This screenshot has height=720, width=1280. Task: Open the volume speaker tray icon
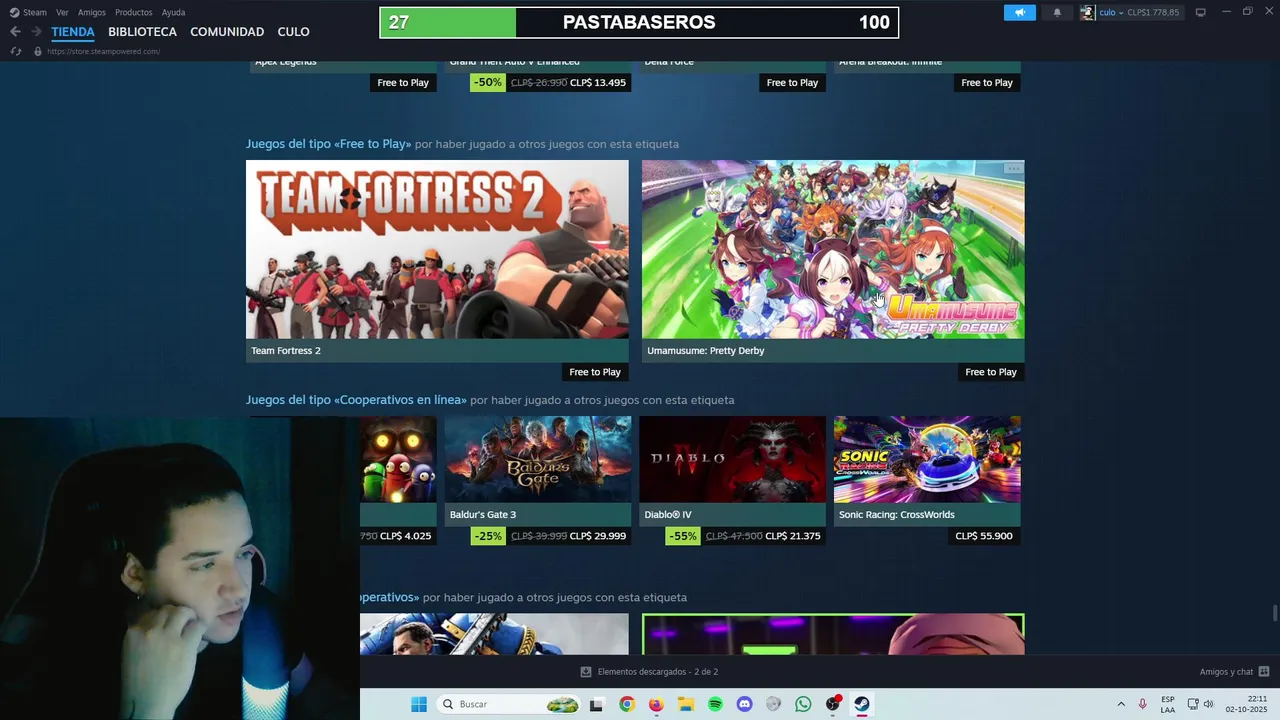click(1208, 704)
